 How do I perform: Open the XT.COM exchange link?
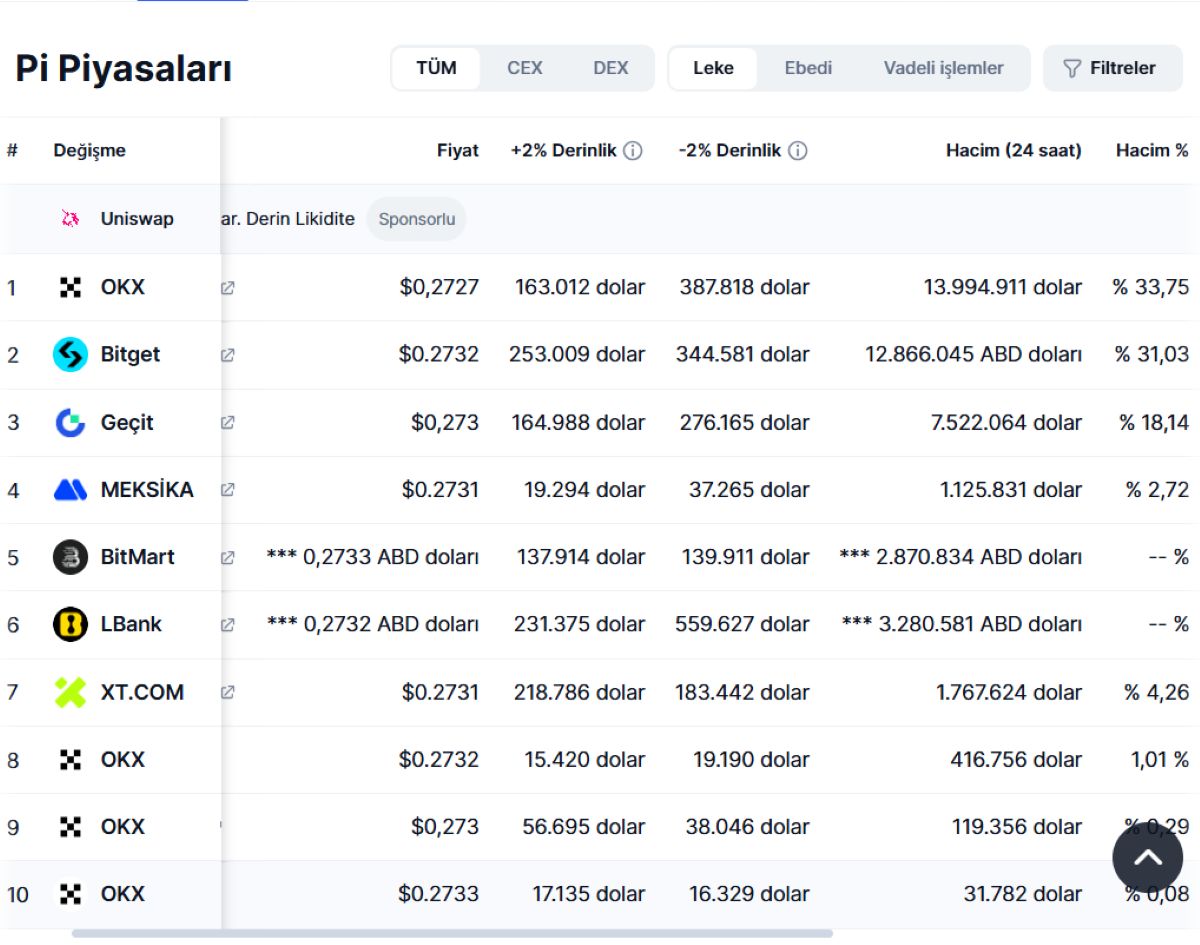coord(142,692)
